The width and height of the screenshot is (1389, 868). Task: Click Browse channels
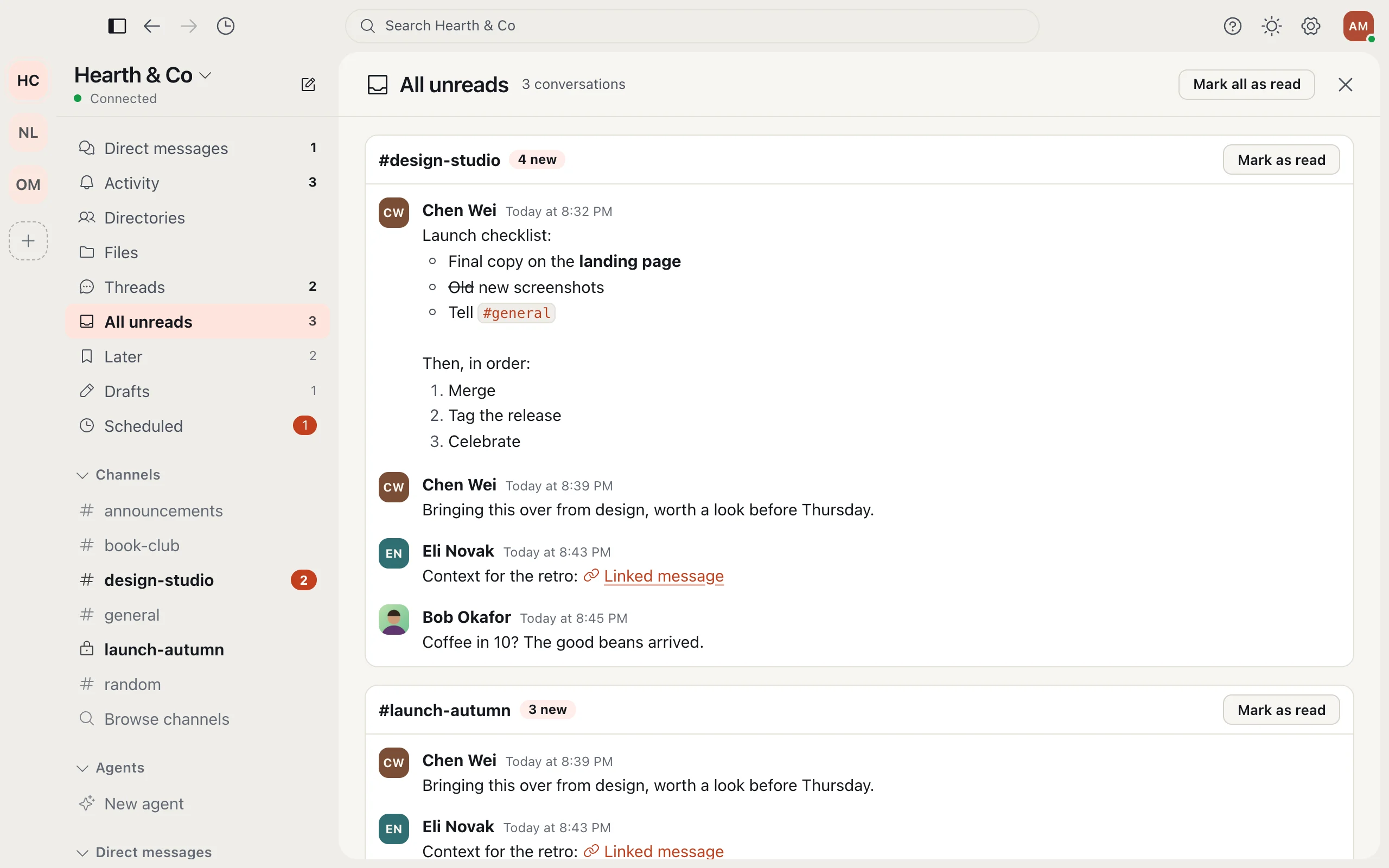pyautogui.click(x=197, y=719)
